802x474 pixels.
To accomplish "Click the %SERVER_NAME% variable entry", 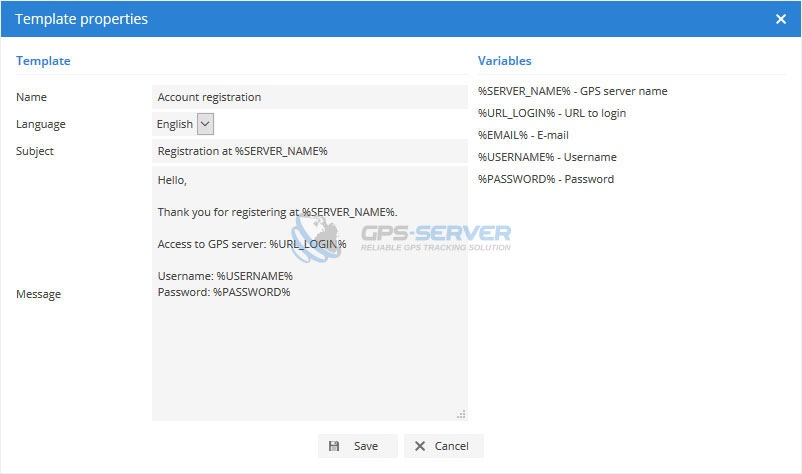I will tap(572, 91).
